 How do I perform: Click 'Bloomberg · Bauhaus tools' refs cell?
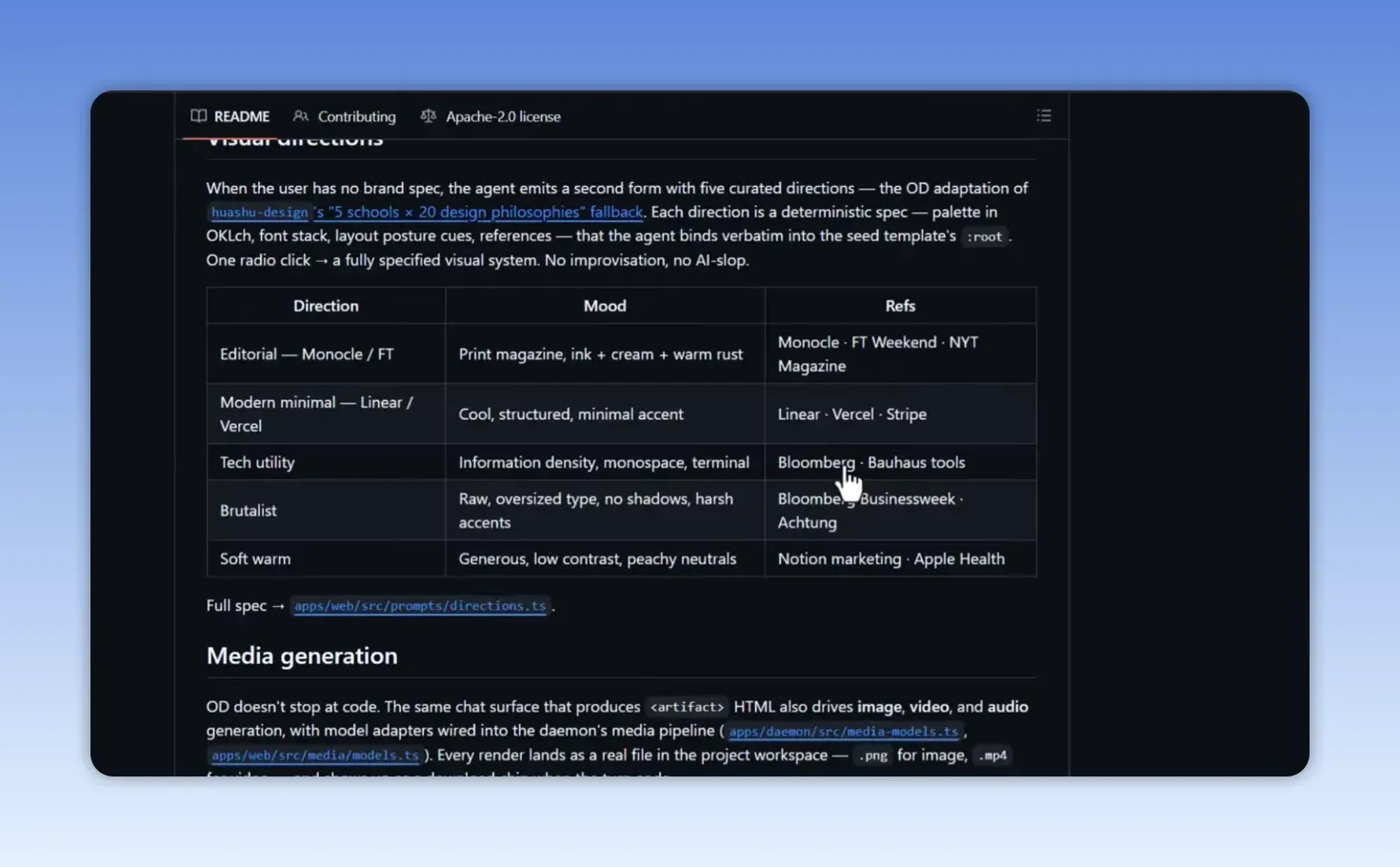click(900, 462)
